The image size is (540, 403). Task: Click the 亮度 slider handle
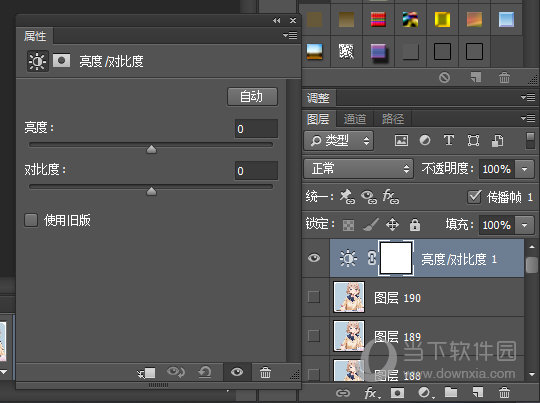[x=152, y=149]
